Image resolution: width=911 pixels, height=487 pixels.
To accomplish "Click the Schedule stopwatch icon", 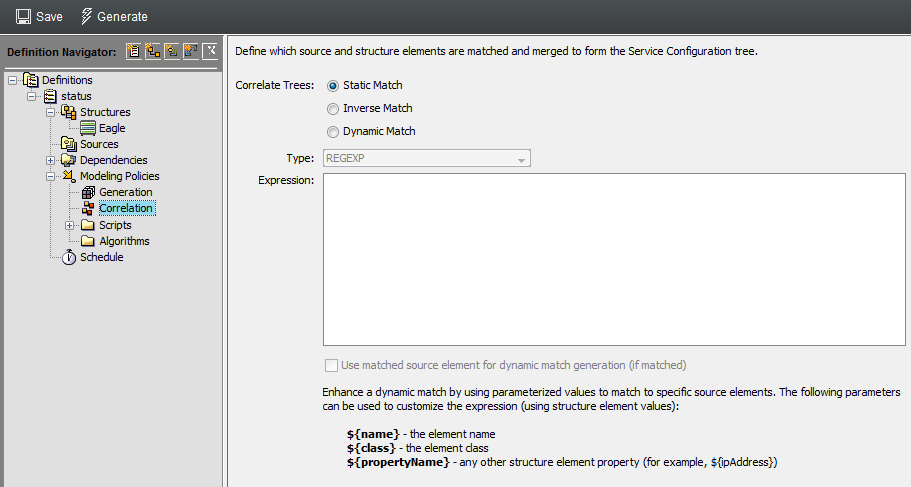I will [69, 257].
